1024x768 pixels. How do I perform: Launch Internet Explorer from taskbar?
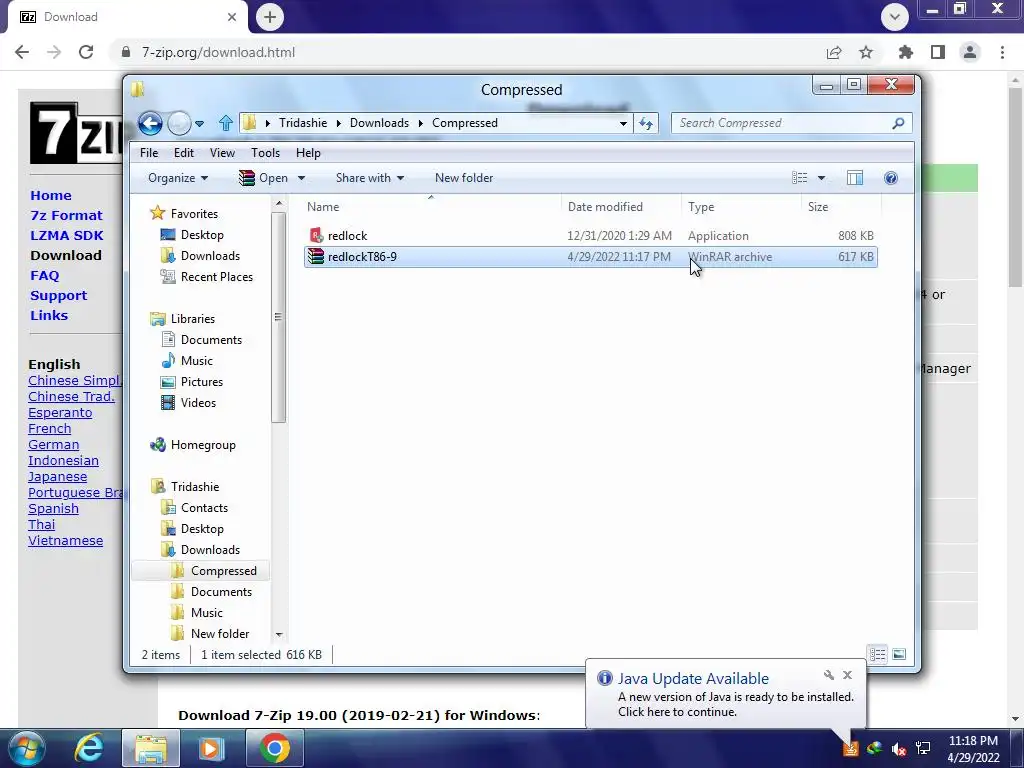89,748
